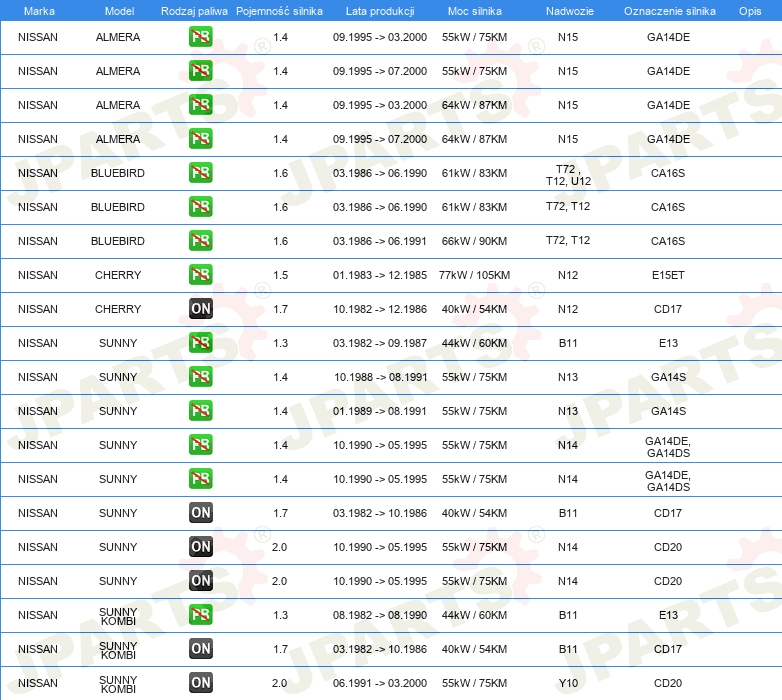Click petrol icon in Cherry E15ET row

click(x=200, y=275)
